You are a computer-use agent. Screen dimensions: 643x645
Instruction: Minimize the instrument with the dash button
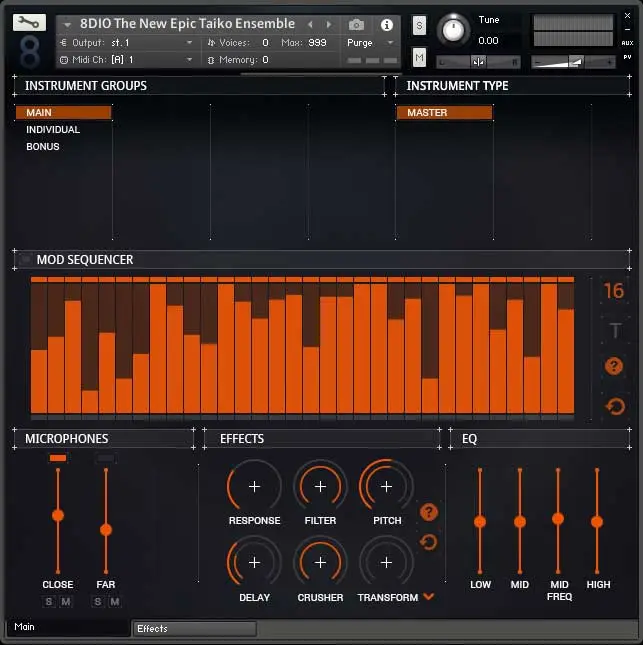pos(627,30)
